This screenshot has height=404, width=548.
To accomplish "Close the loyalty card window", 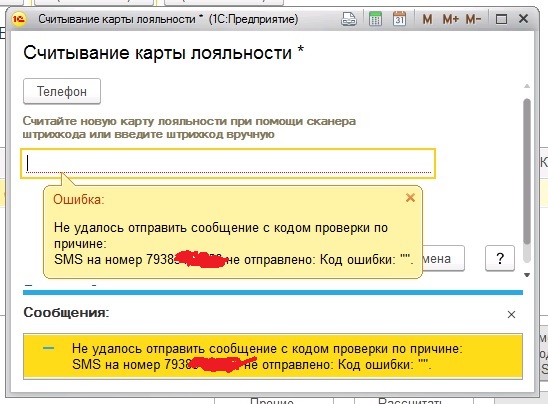I will pos(523,19).
